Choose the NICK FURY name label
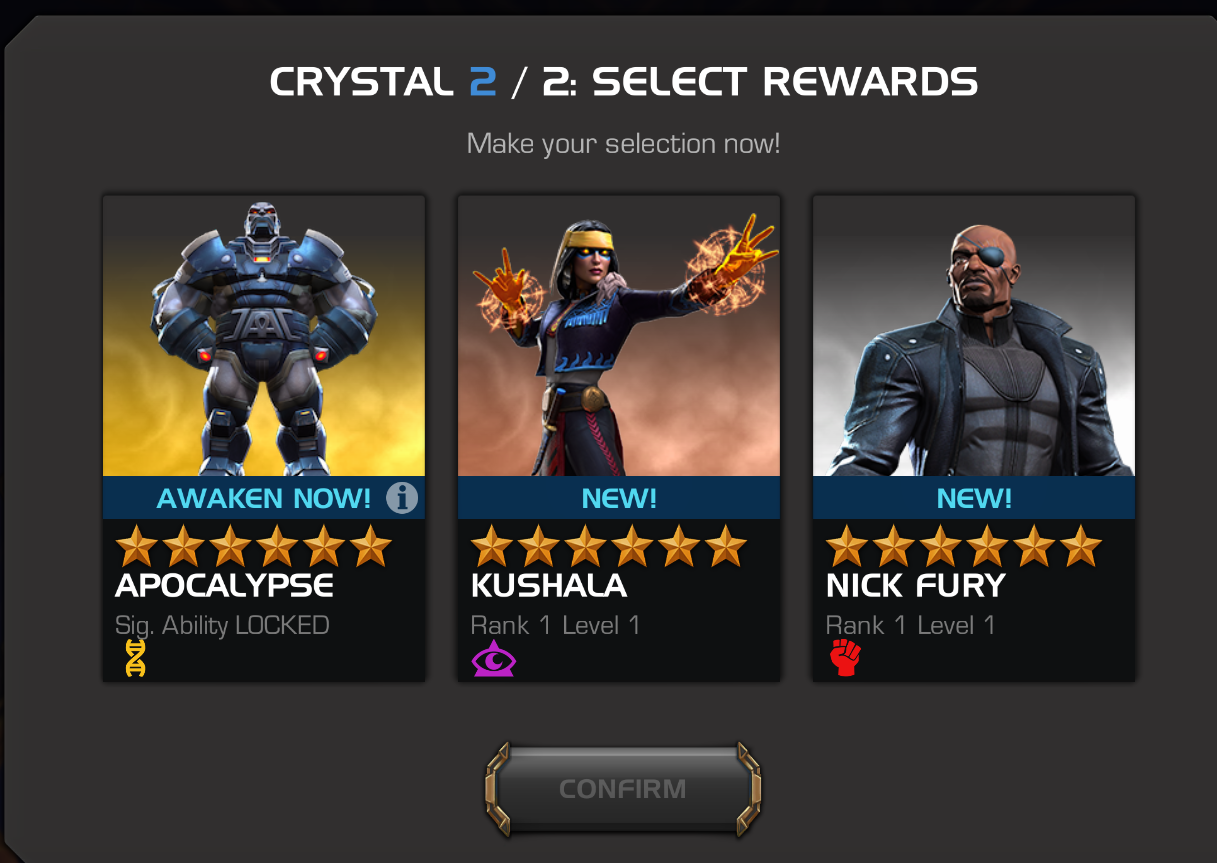The width and height of the screenshot is (1217, 863). (x=916, y=586)
